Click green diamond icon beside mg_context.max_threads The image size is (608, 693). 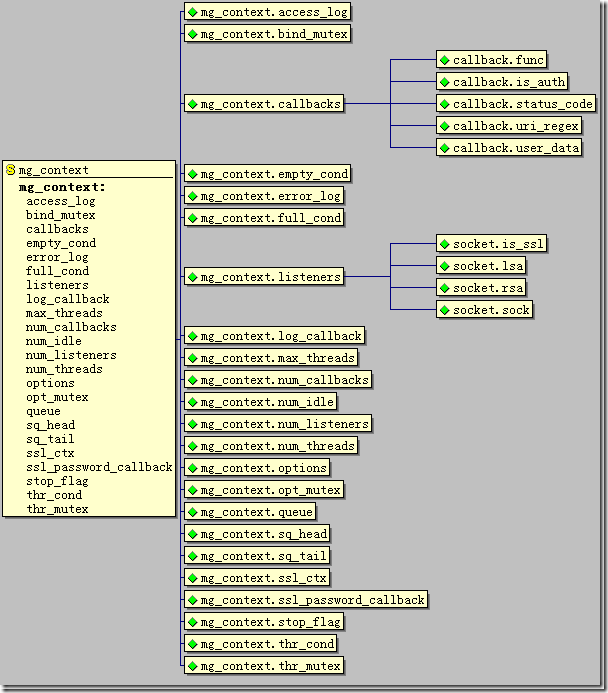(193, 358)
